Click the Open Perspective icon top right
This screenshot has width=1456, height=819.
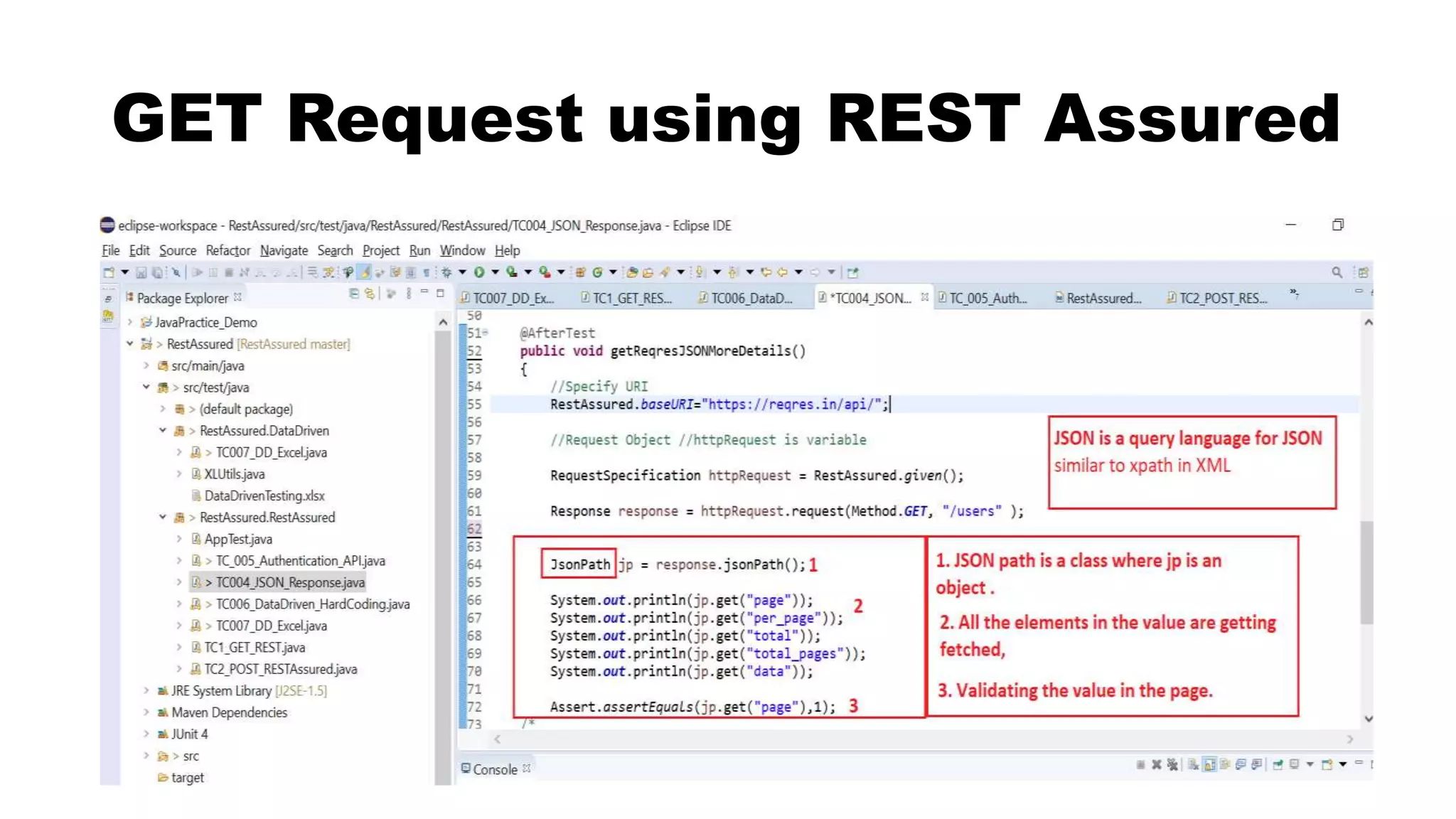click(1362, 272)
